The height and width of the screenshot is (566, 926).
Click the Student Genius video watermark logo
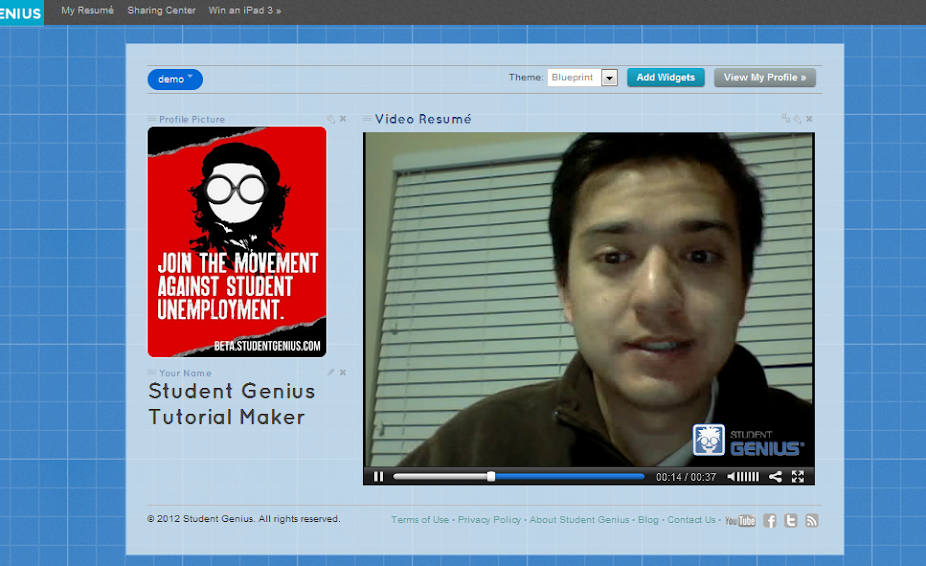pyautogui.click(x=748, y=441)
